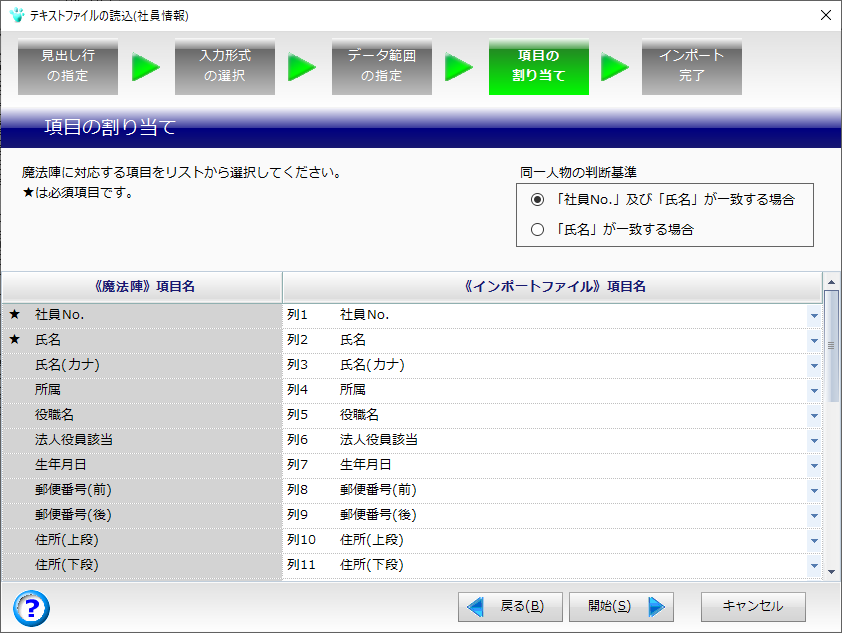Viewport: 842px width, 633px height.
Task: Open dropdown for 列3 氏名(カナ) row
Action: tap(814, 366)
